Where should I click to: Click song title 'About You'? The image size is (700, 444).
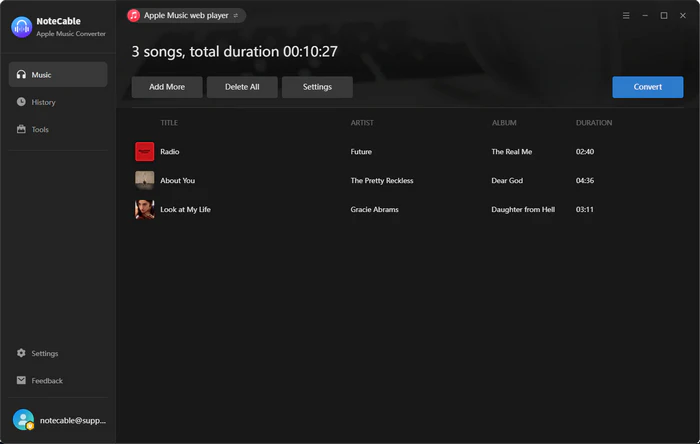pos(178,181)
